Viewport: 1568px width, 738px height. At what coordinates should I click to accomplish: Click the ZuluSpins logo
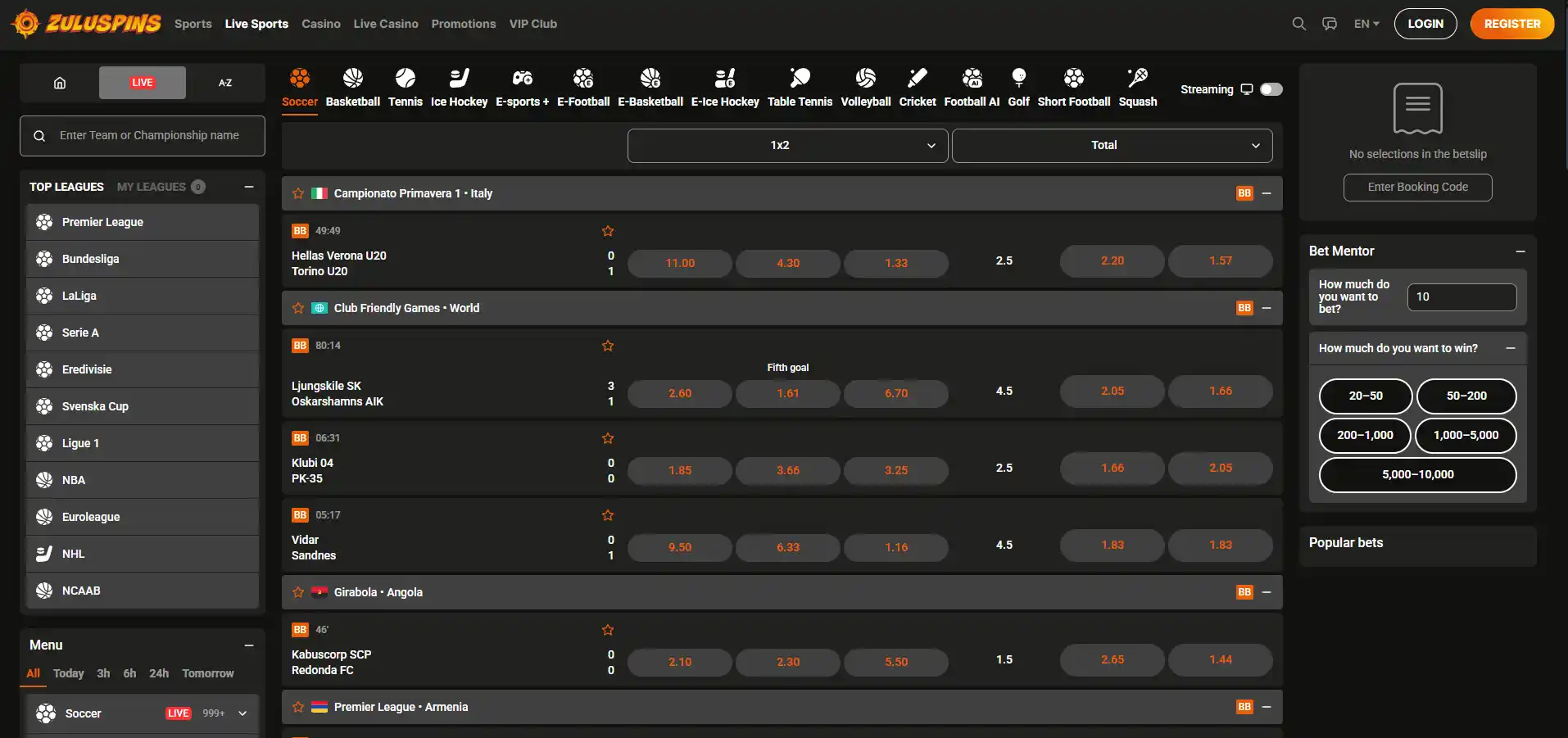click(87, 24)
